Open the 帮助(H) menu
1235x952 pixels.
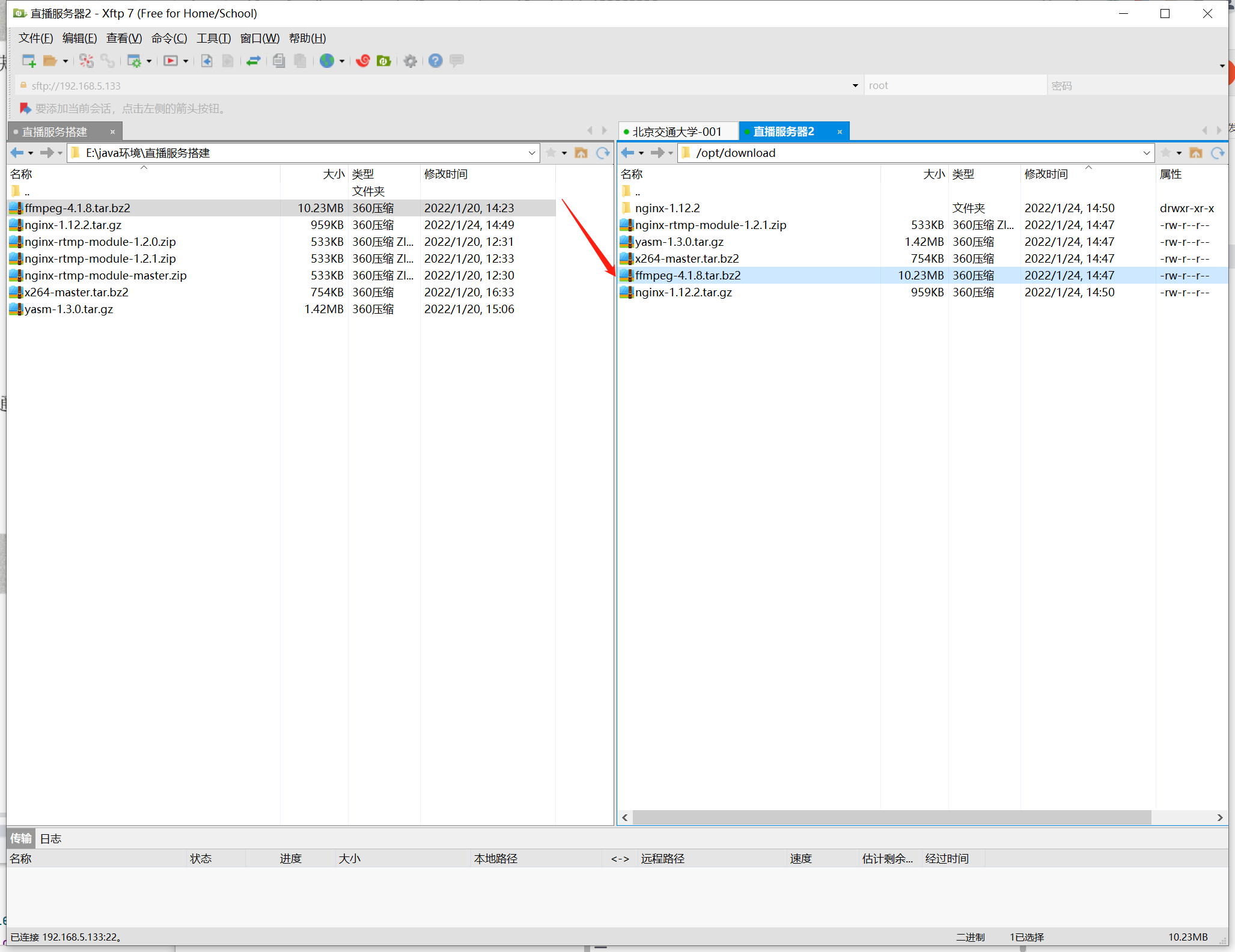(307, 38)
